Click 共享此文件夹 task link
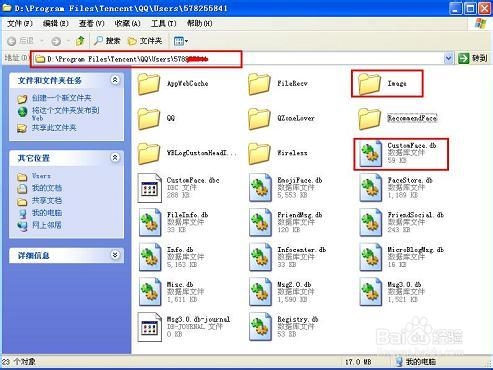Viewport: 493px width, 370px height. 54,128
